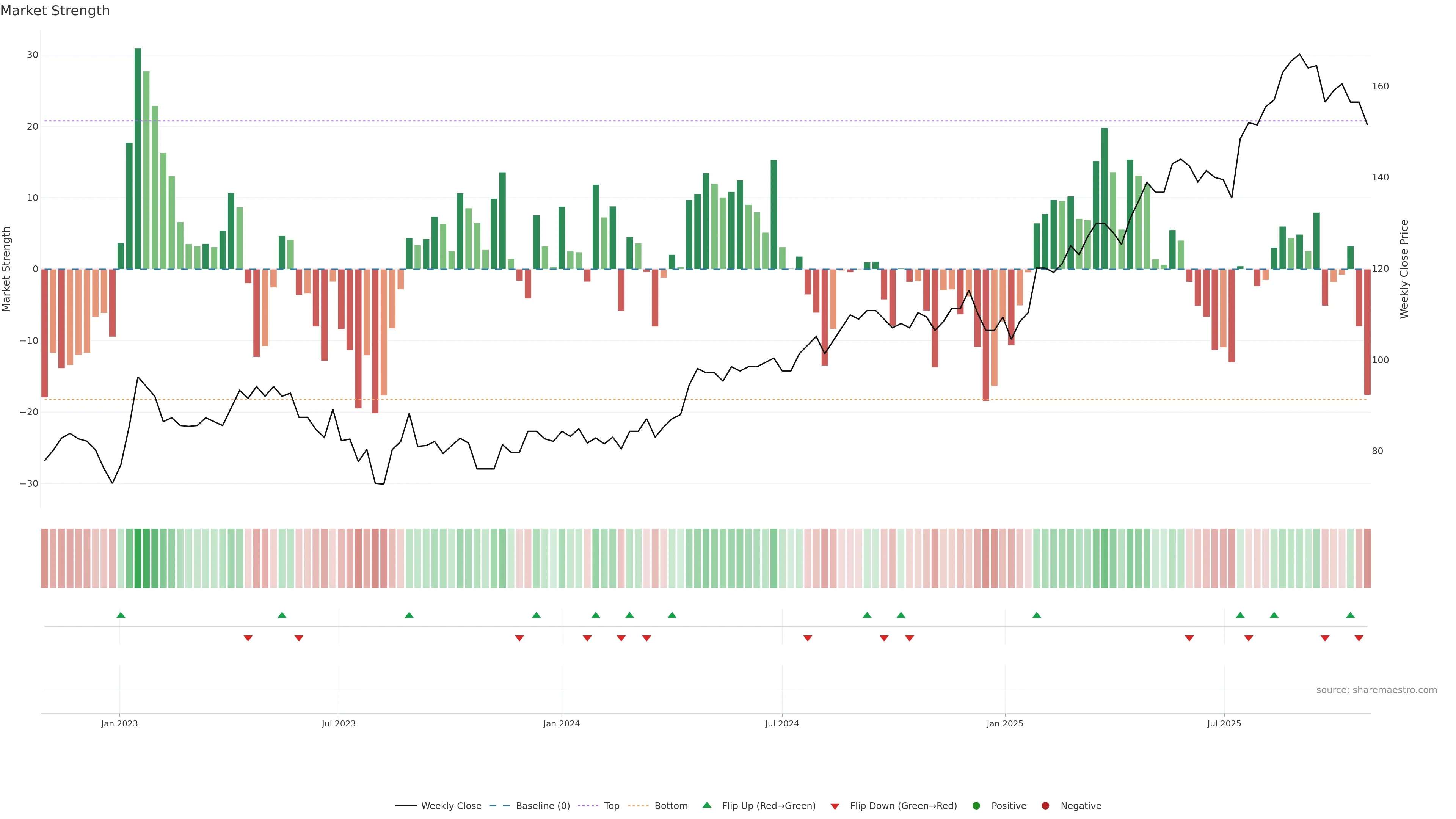Click the green flip-up marker just after Jan 2025

tap(1037, 615)
